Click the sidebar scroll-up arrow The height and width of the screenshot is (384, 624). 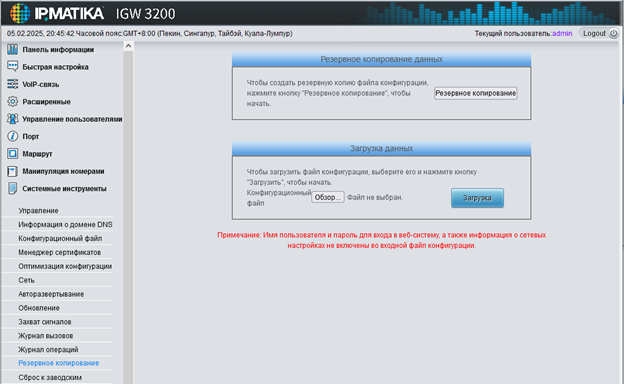[x=128, y=46]
